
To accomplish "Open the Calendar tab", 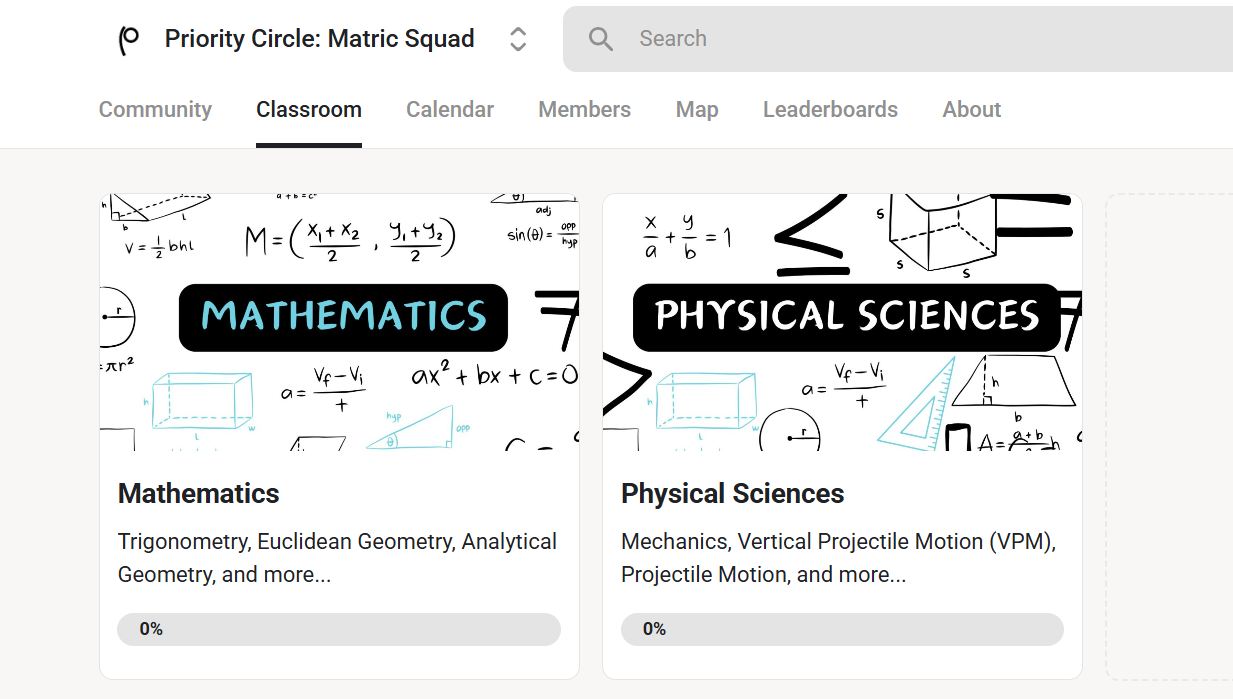I will click(x=450, y=110).
